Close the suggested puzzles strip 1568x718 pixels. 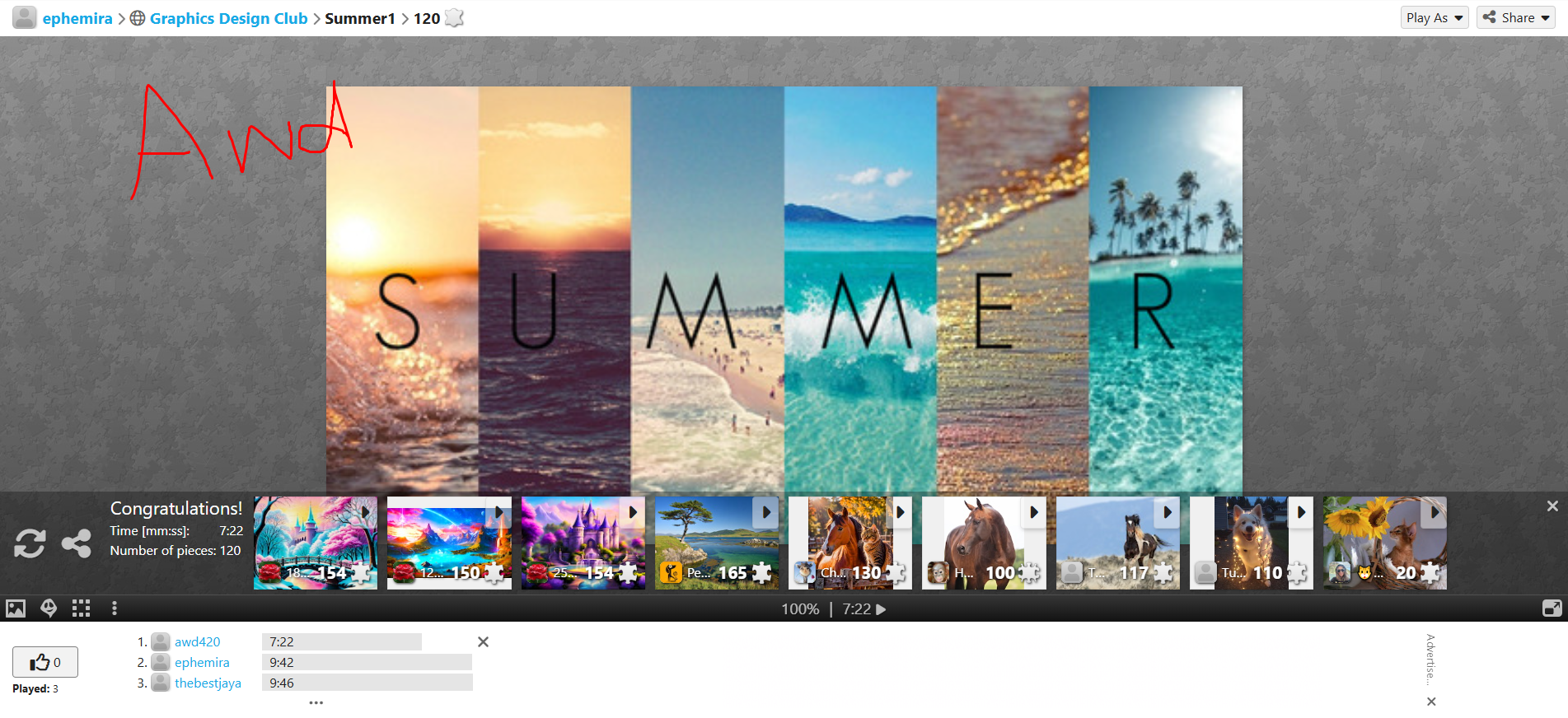(x=1552, y=506)
